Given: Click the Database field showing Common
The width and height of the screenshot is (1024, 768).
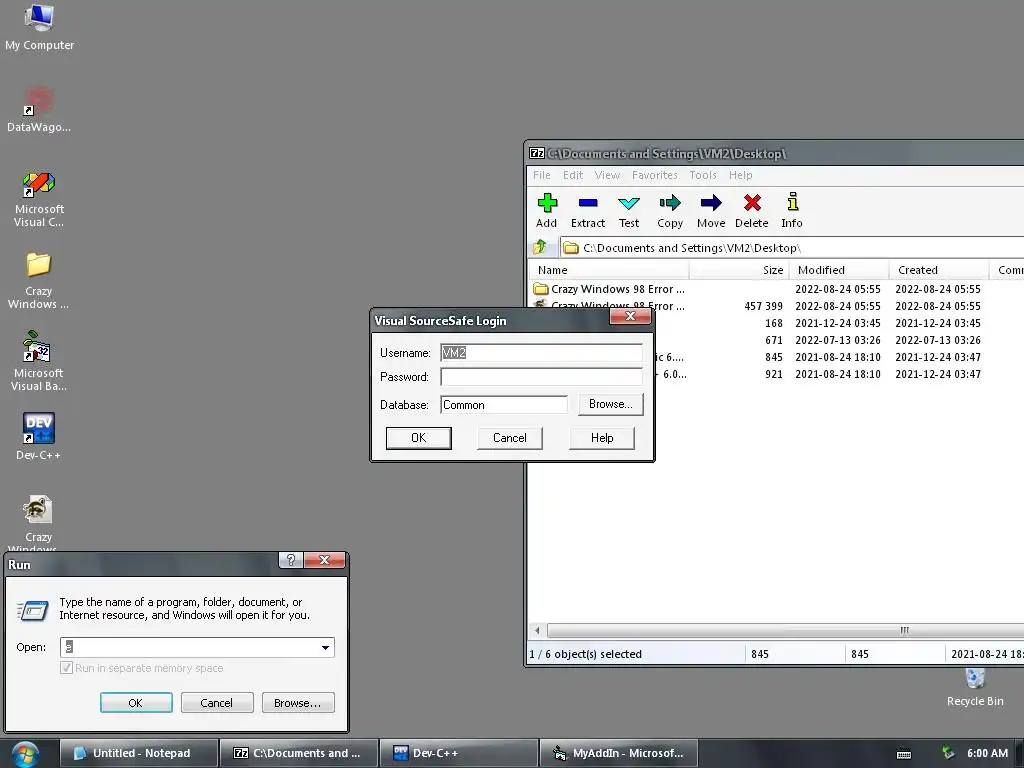Looking at the screenshot, I should click(x=504, y=405).
